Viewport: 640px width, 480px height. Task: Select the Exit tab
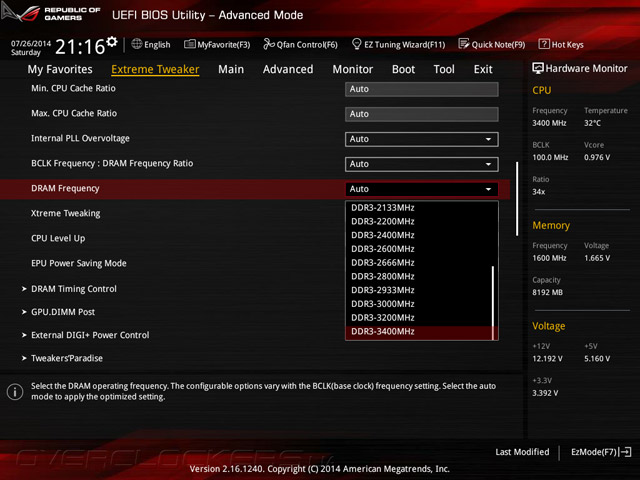click(483, 69)
